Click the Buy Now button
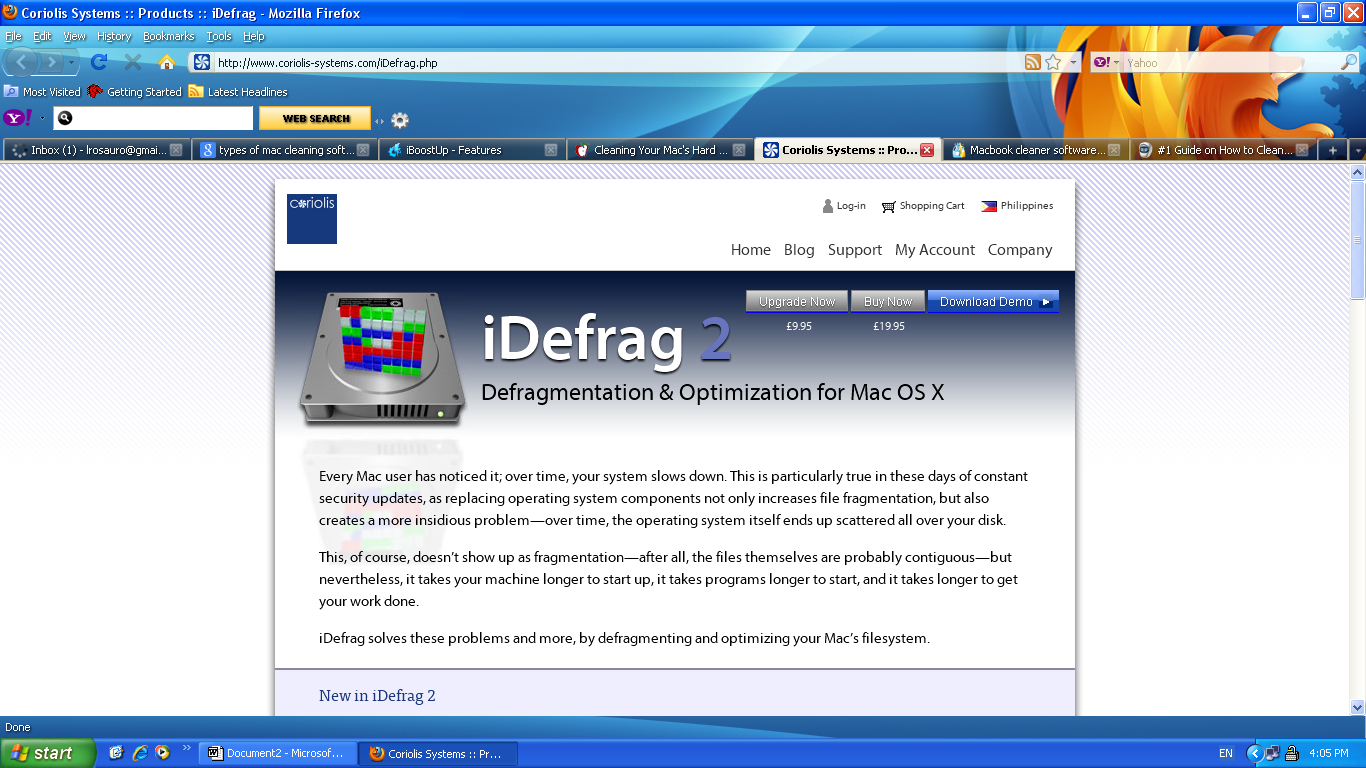Viewport: 1366px width, 768px height. tap(888, 302)
